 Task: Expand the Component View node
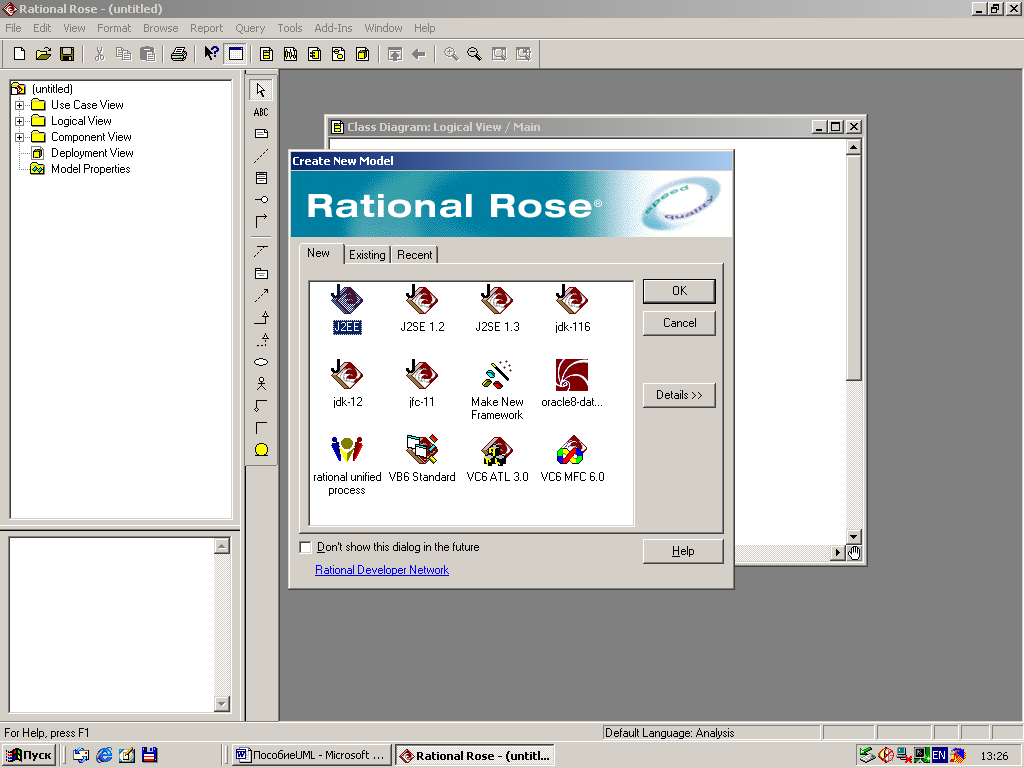point(20,137)
